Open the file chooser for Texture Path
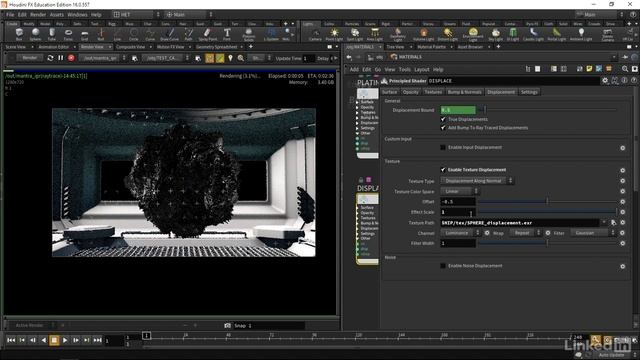 (613, 222)
